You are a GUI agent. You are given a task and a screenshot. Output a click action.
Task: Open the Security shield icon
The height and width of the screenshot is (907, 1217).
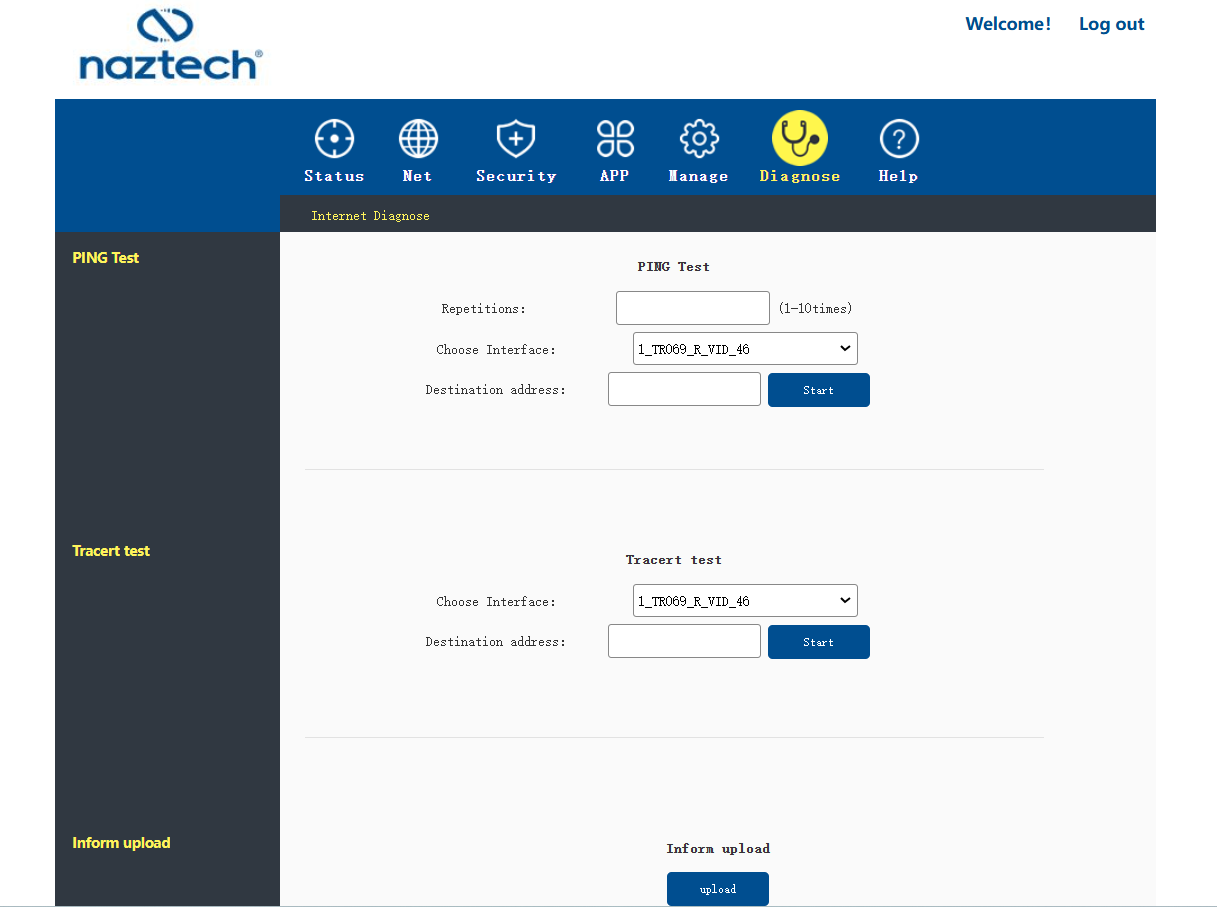516,139
